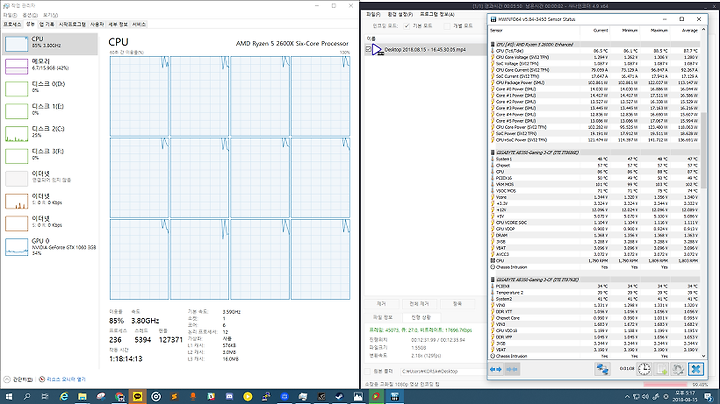Click the Remove All (전체 제거) button
The width and height of the screenshot is (720, 404).
[x=419, y=304]
